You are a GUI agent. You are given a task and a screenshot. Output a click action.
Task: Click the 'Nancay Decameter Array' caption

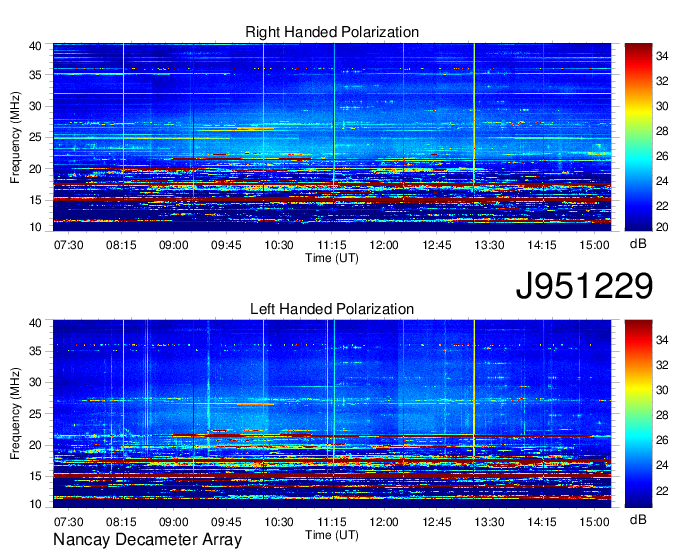(x=147, y=540)
